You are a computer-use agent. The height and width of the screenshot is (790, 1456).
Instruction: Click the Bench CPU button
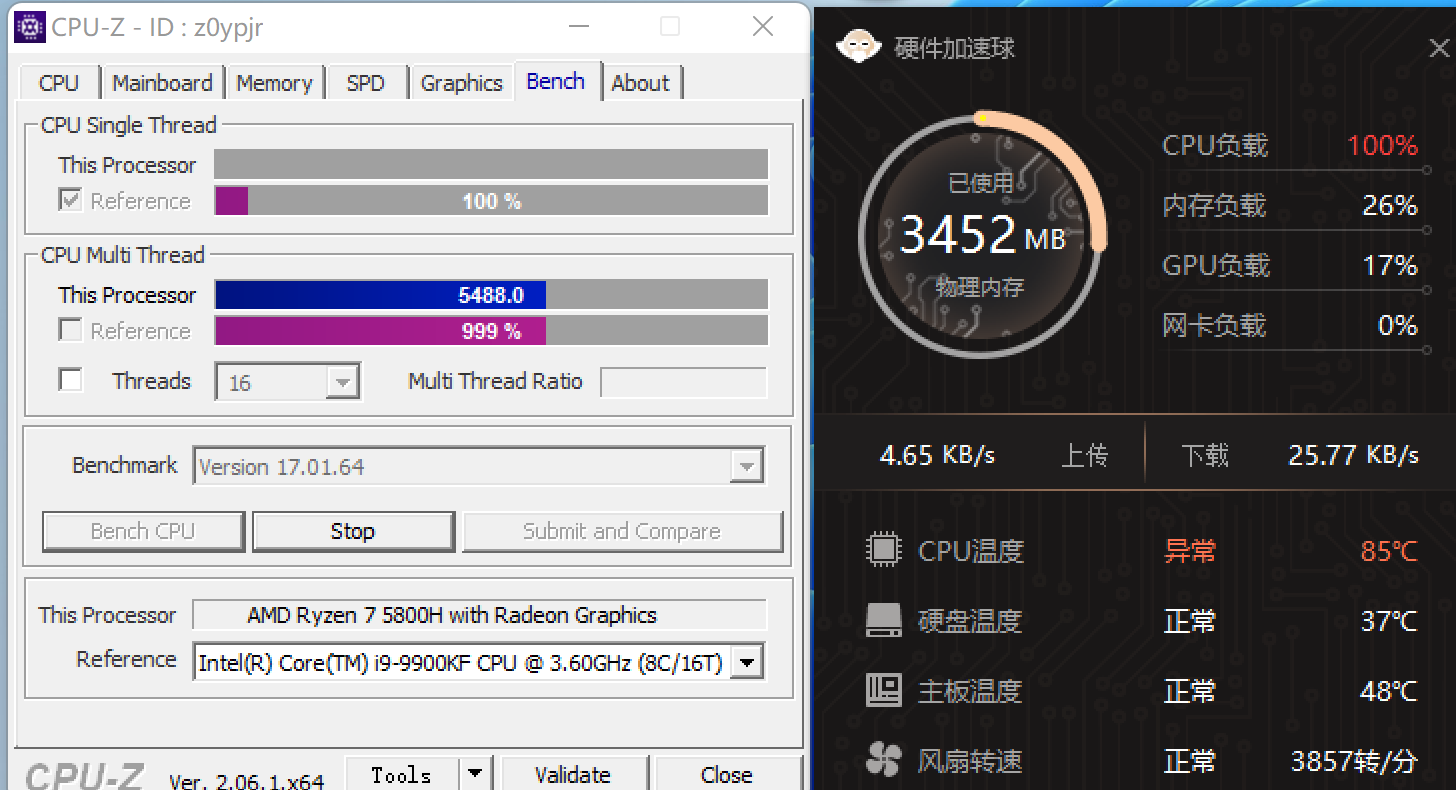pos(143,531)
